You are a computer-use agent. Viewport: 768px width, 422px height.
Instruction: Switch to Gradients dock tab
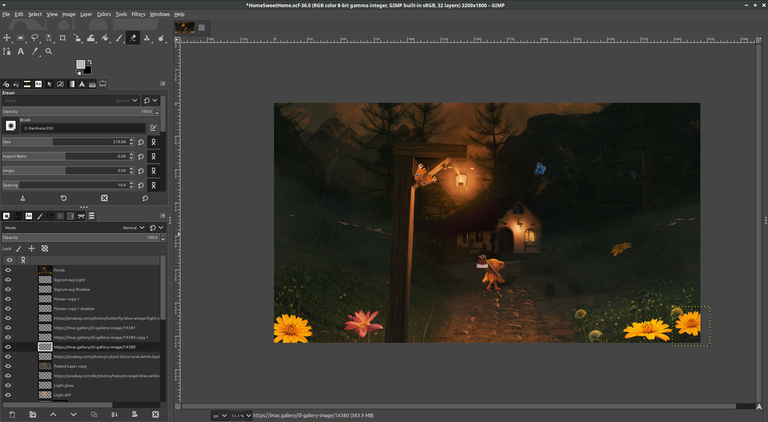72,84
